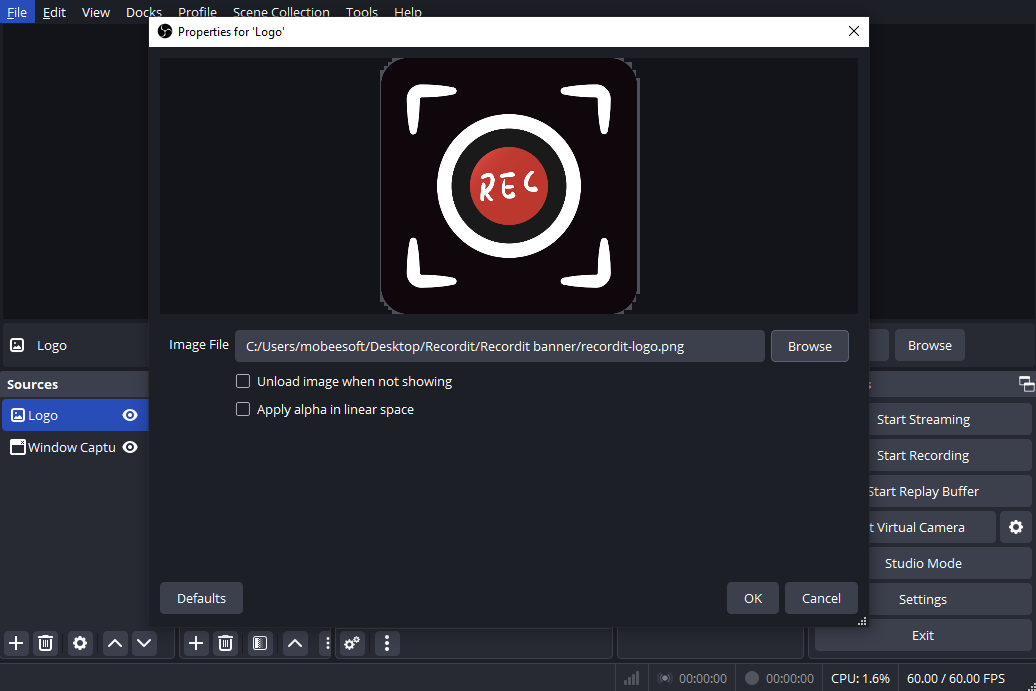Open the Edit menu
The image size is (1036, 691).
(54, 12)
